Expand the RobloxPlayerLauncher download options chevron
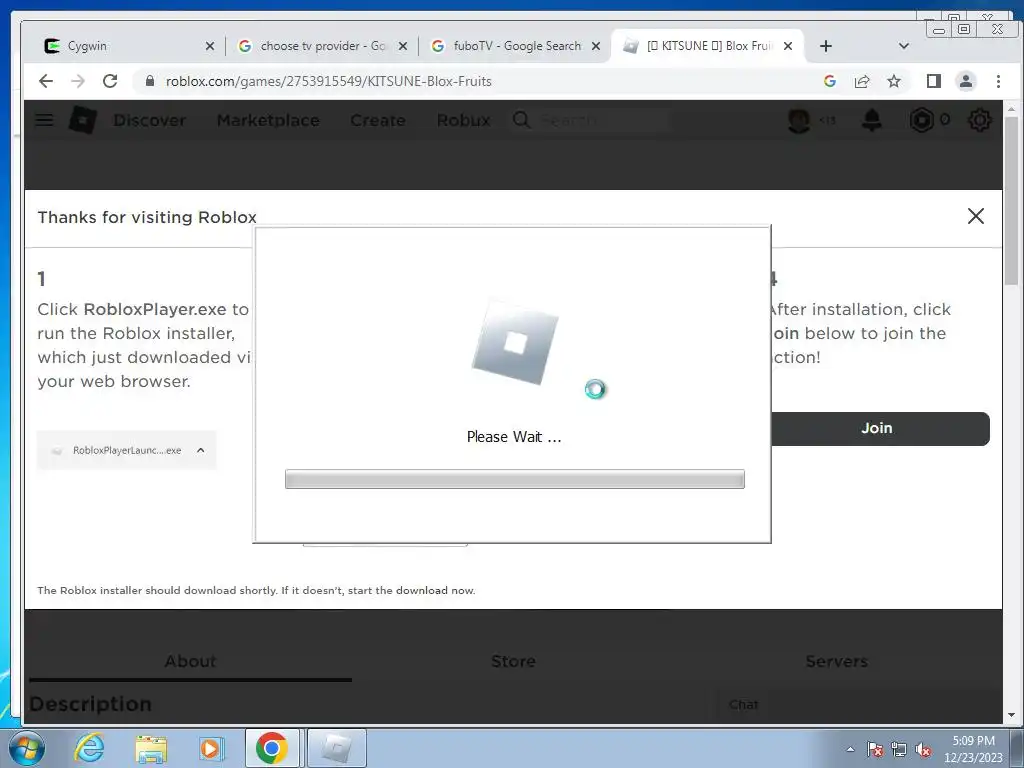 point(200,450)
